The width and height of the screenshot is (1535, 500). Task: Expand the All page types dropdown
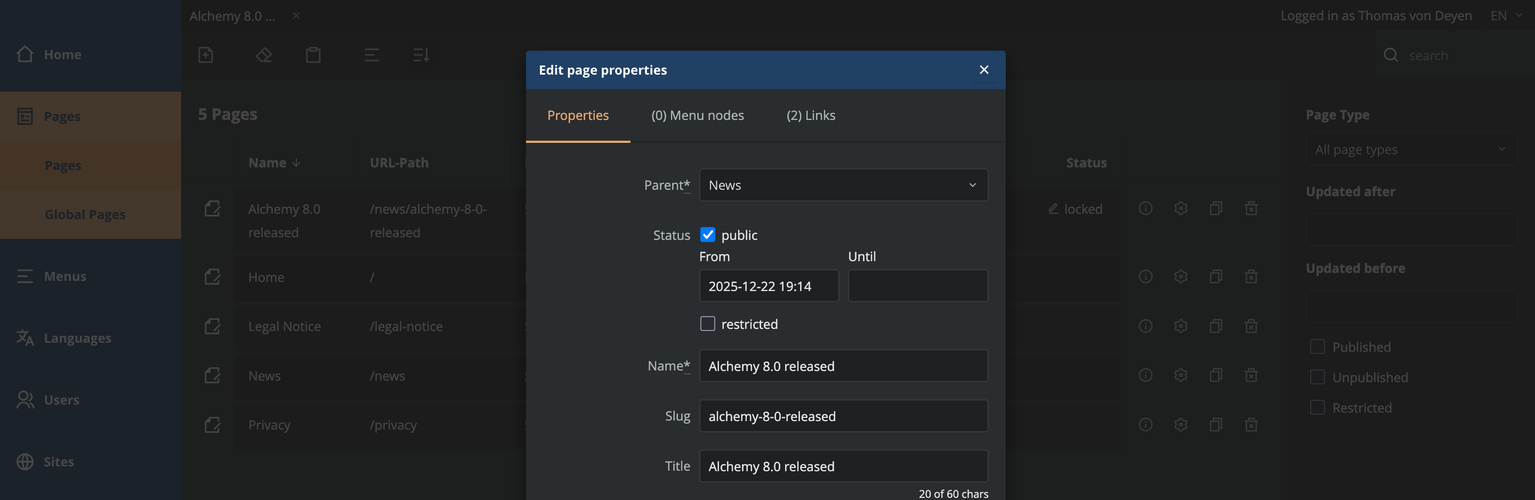click(1411, 150)
